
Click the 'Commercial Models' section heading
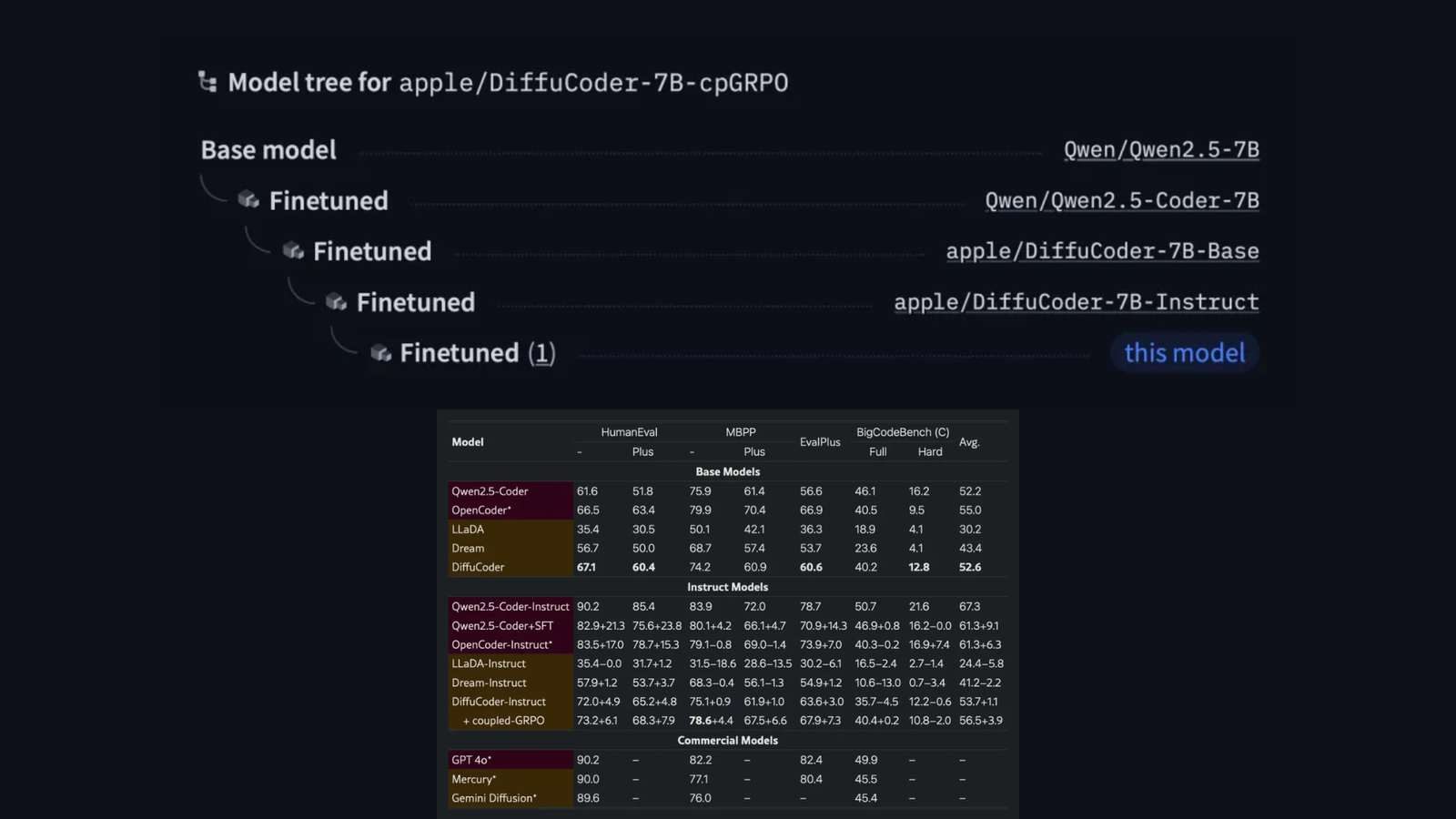pyautogui.click(x=728, y=741)
